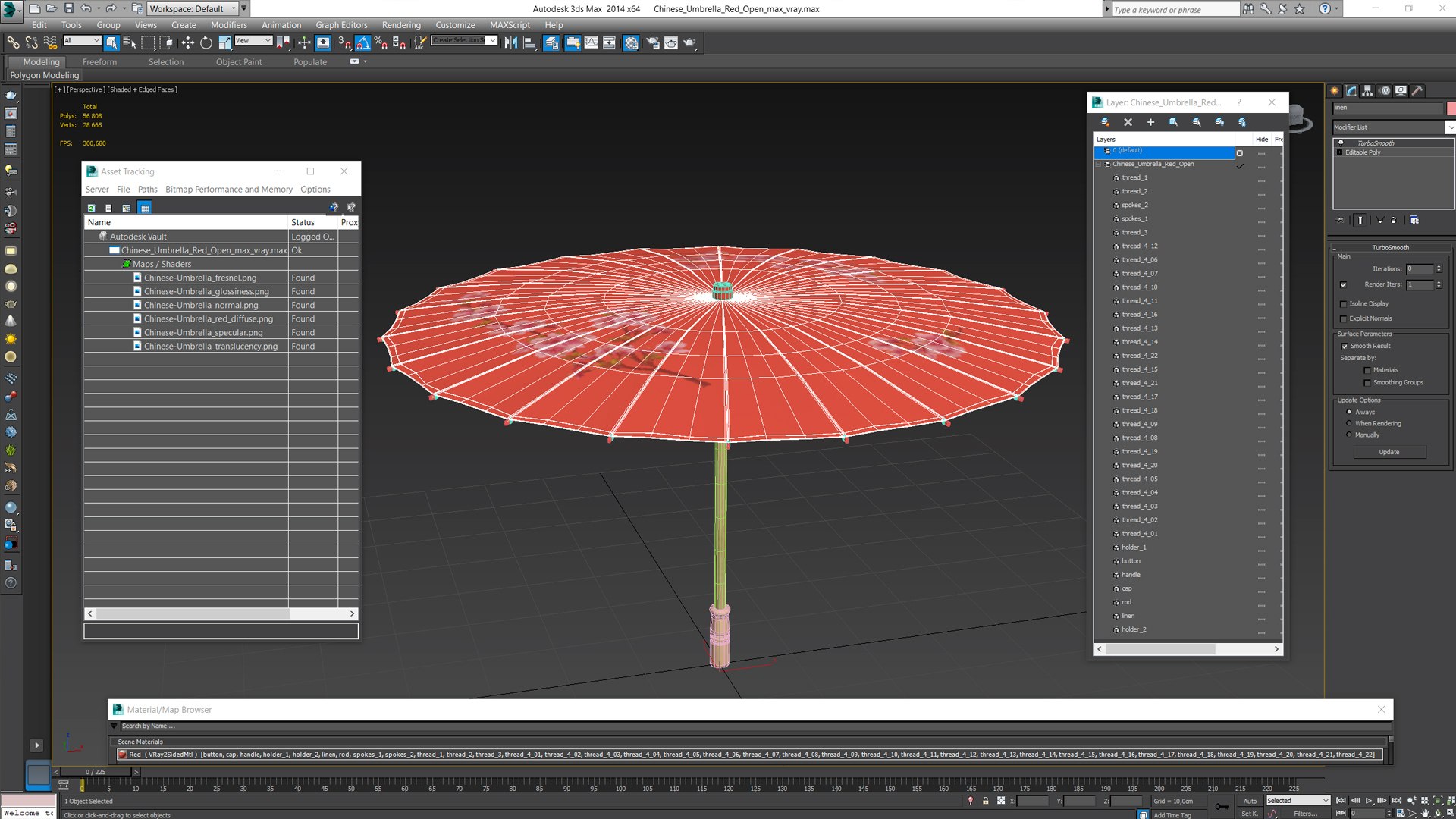Click the Red VRay2SidedMtl material swatch
This screenshot has height=819, width=1456.
[122, 755]
